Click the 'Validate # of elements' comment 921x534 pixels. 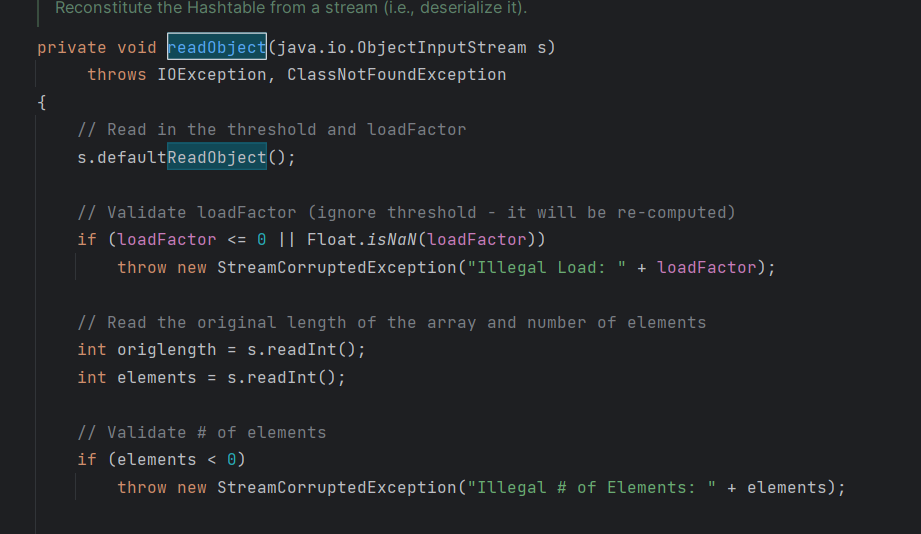point(202,432)
